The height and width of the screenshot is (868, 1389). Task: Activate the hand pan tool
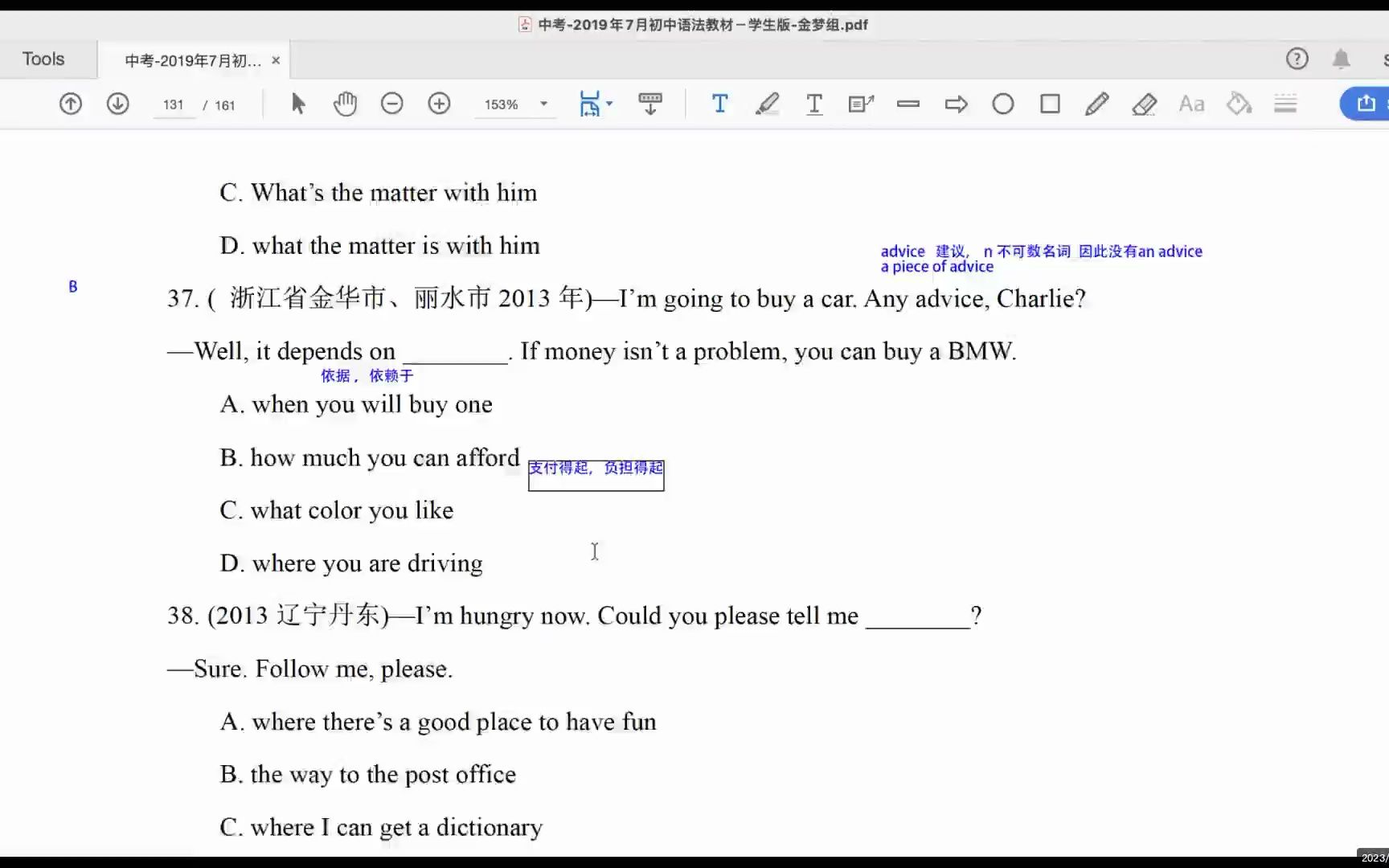pyautogui.click(x=345, y=104)
